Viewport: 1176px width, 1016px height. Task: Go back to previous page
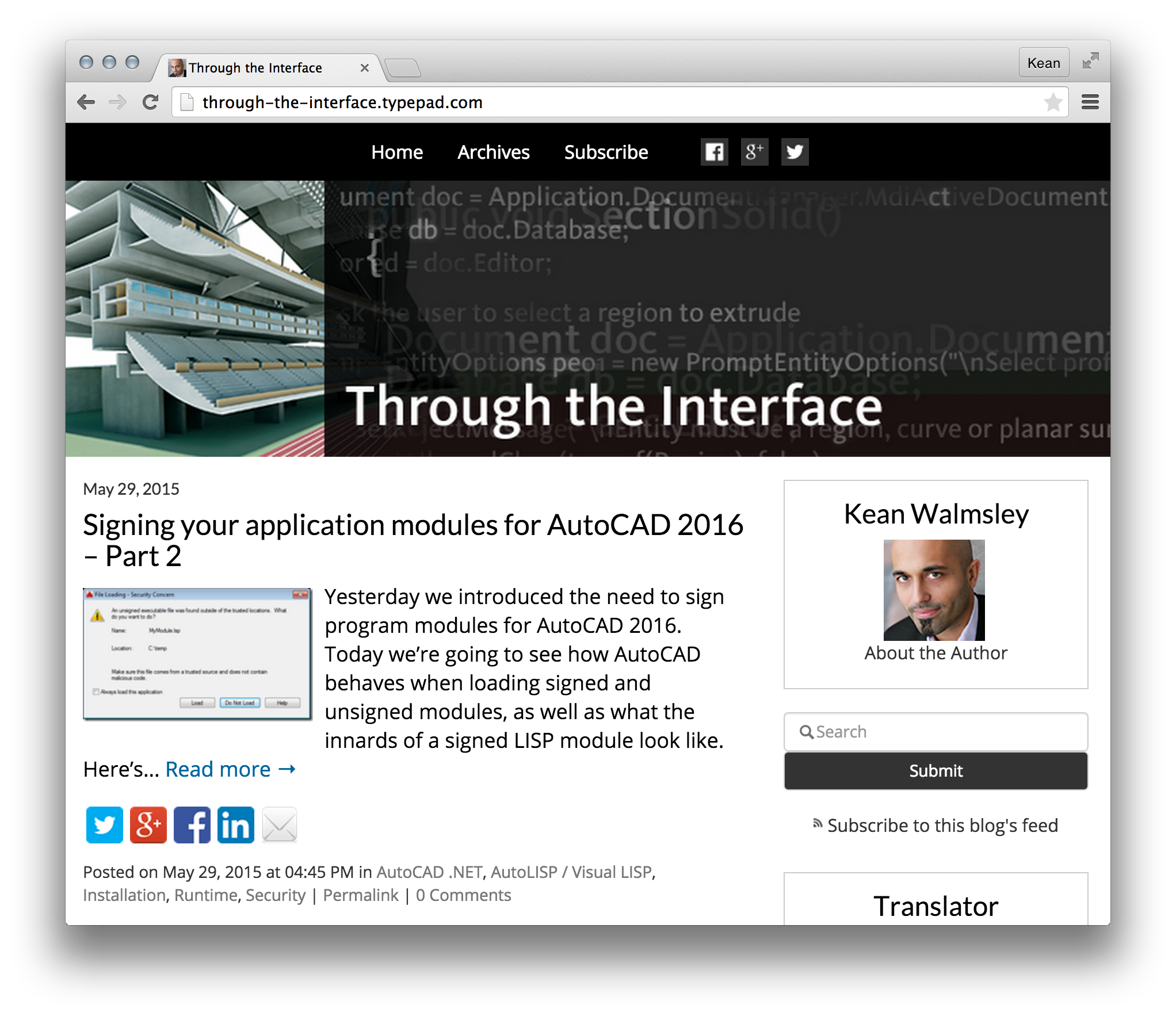(x=86, y=102)
